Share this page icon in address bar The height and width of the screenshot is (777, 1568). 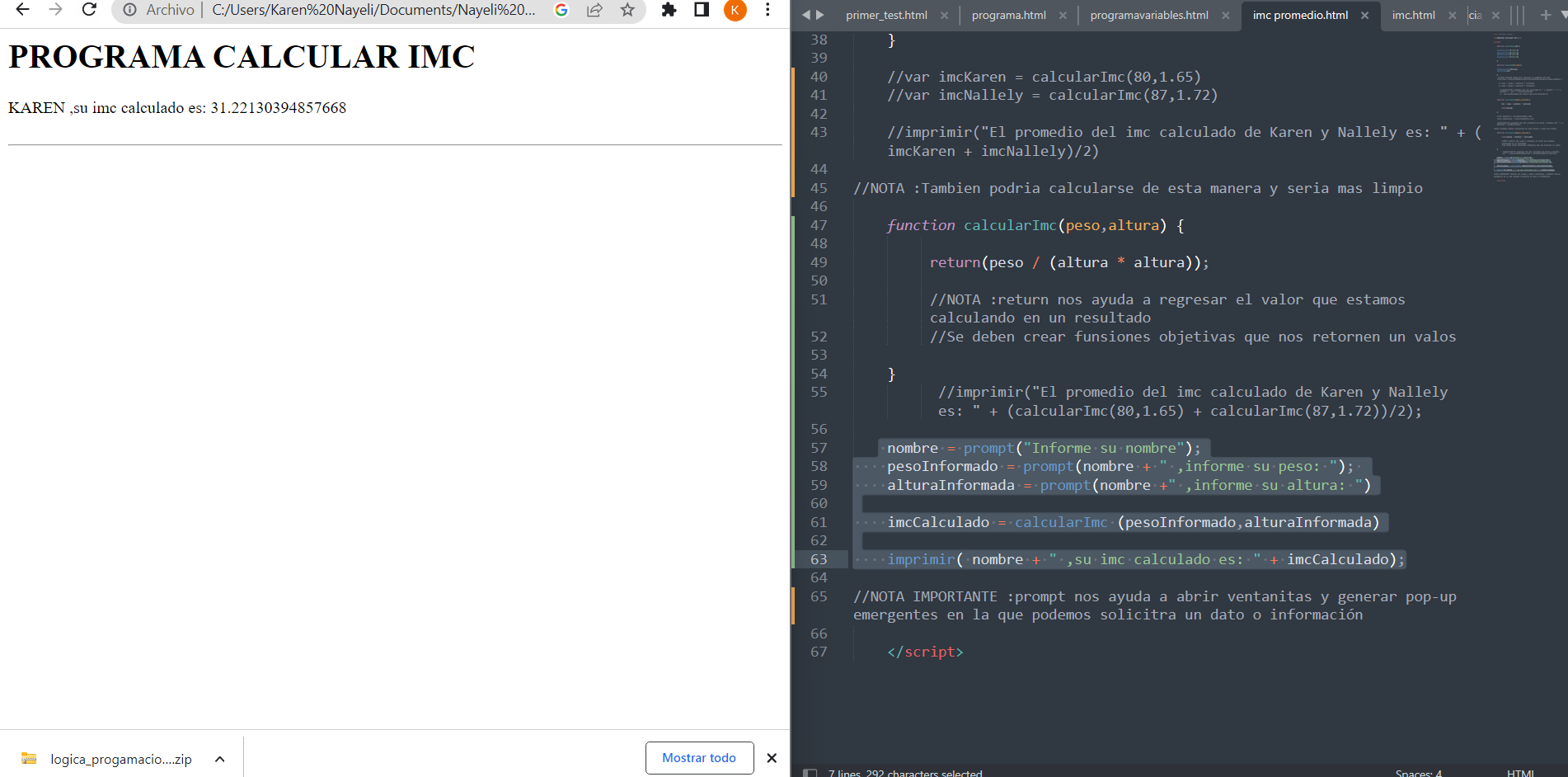(594, 10)
